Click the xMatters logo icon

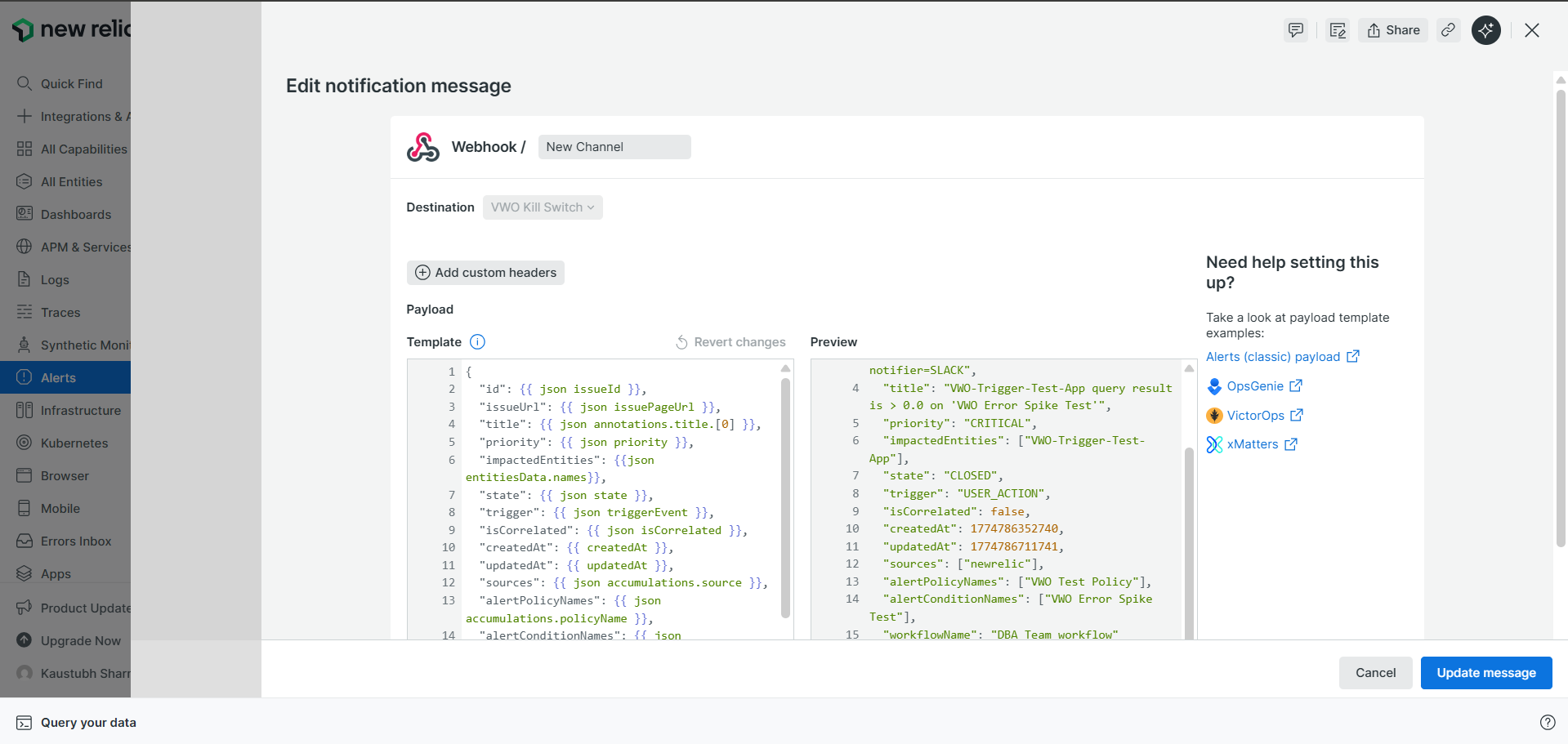[x=1215, y=444]
